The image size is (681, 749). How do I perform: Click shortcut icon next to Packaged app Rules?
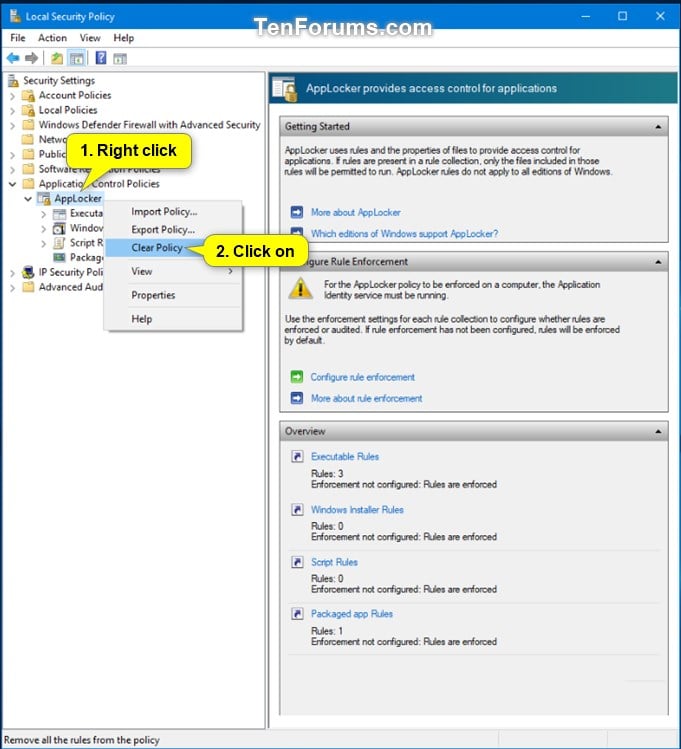click(x=297, y=614)
